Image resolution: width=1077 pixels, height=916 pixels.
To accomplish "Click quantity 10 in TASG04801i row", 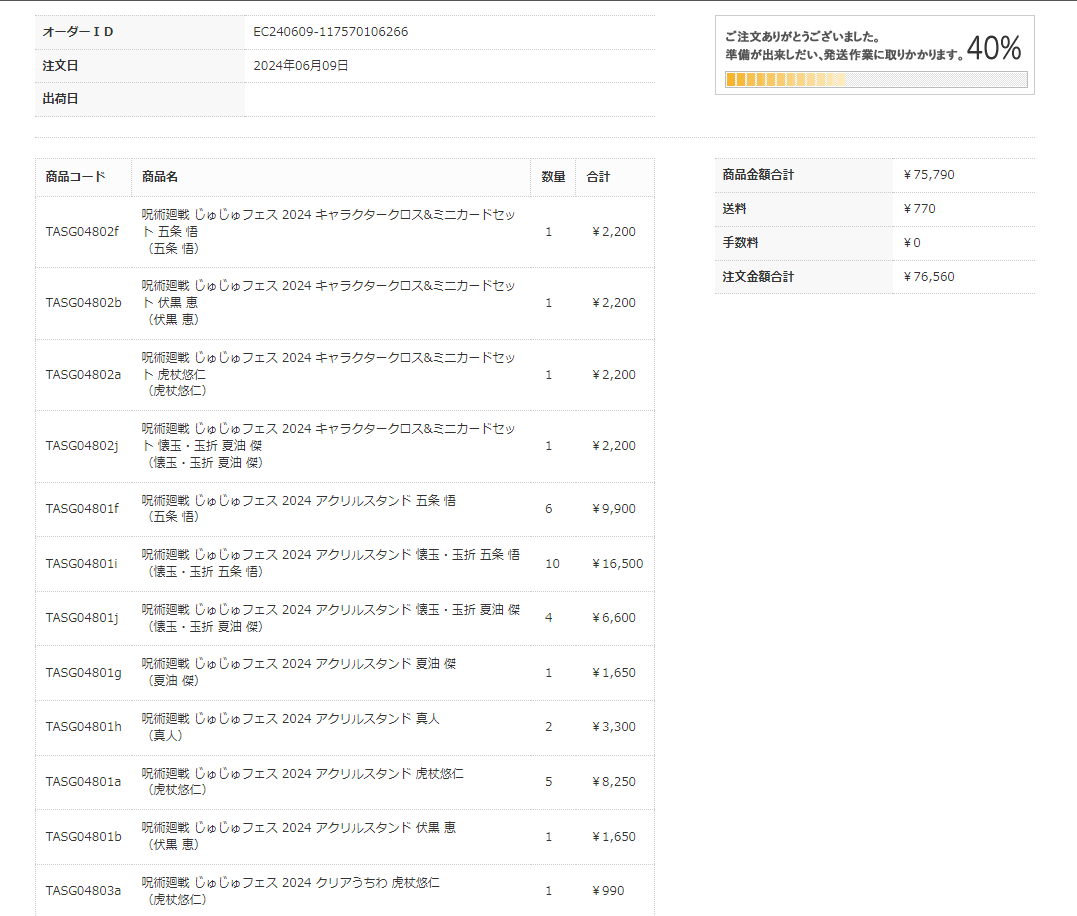I will (552, 564).
